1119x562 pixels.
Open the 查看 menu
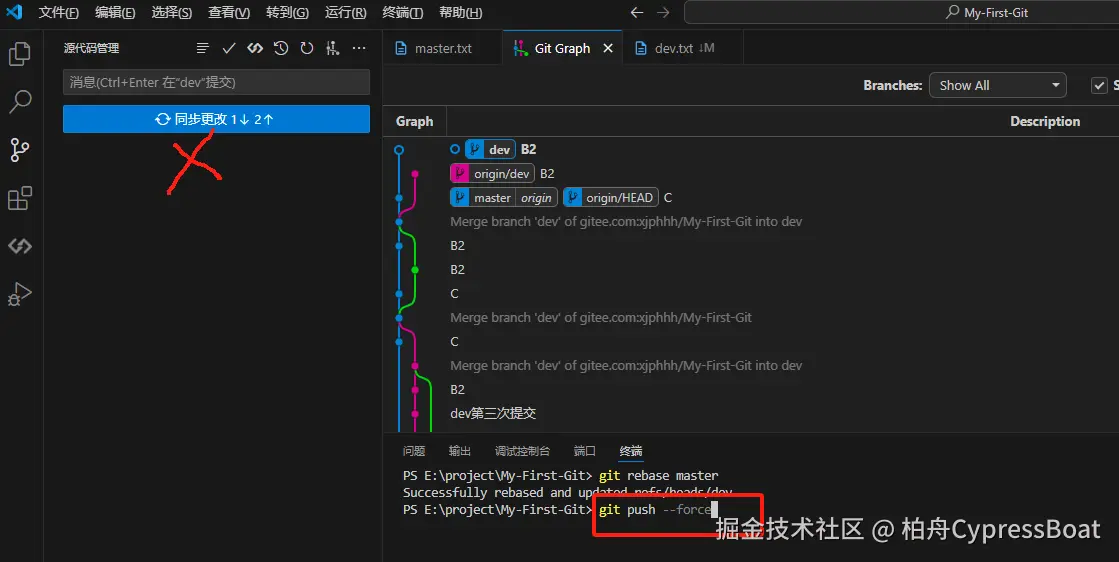point(229,12)
